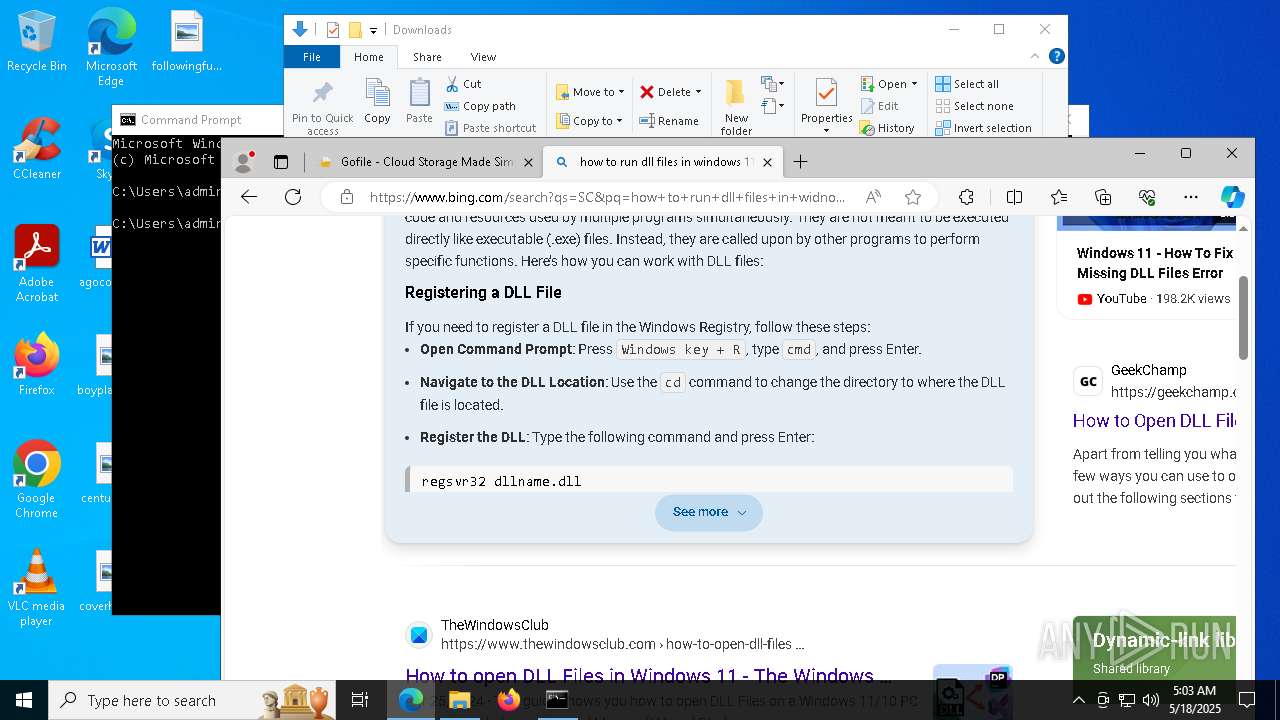Open the Recycle Bin desktop icon
Viewport: 1280px width, 720px height.
36,42
